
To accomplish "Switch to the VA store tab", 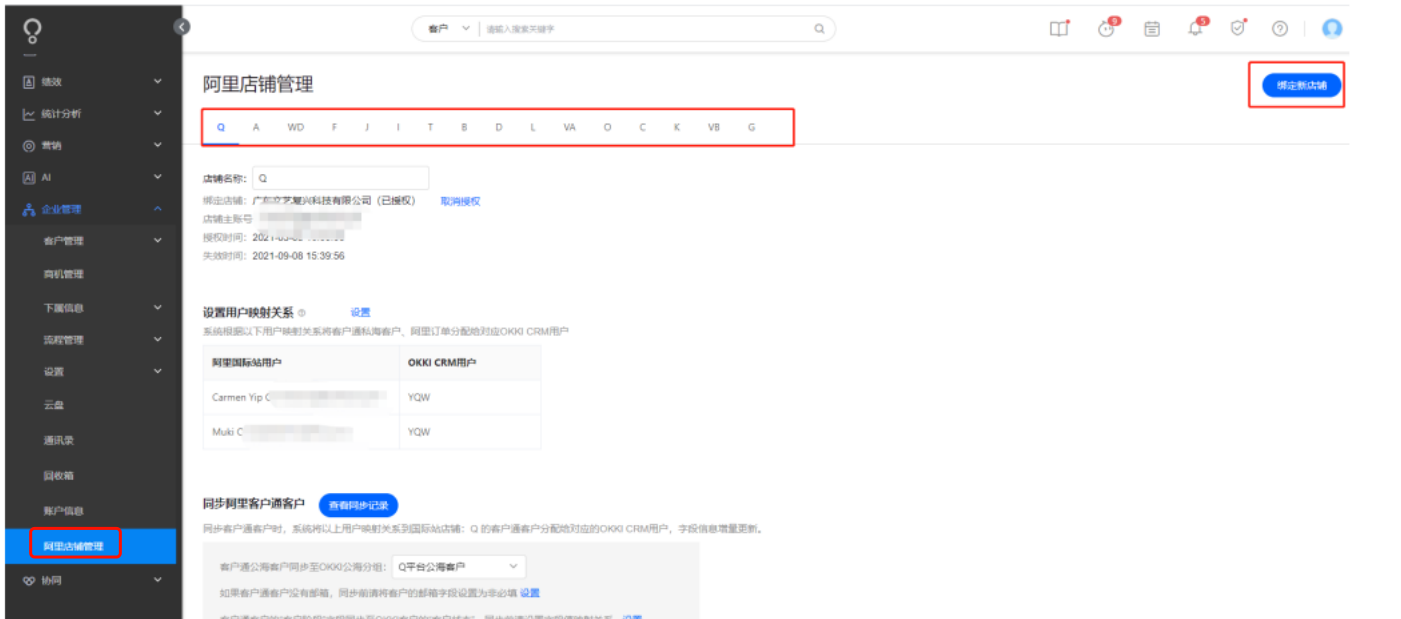I will [x=569, y=127].
